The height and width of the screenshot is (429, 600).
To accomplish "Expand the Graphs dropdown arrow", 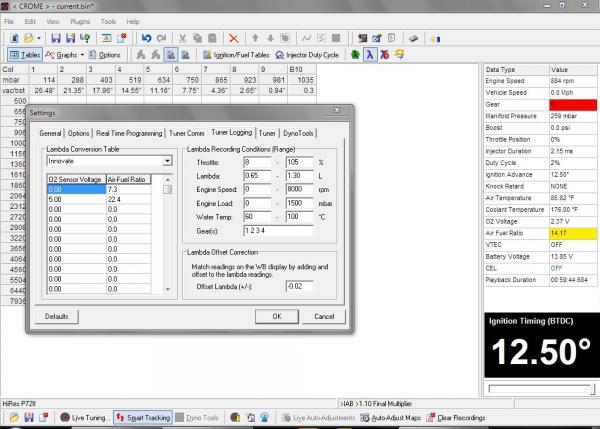I will [82, 55].
